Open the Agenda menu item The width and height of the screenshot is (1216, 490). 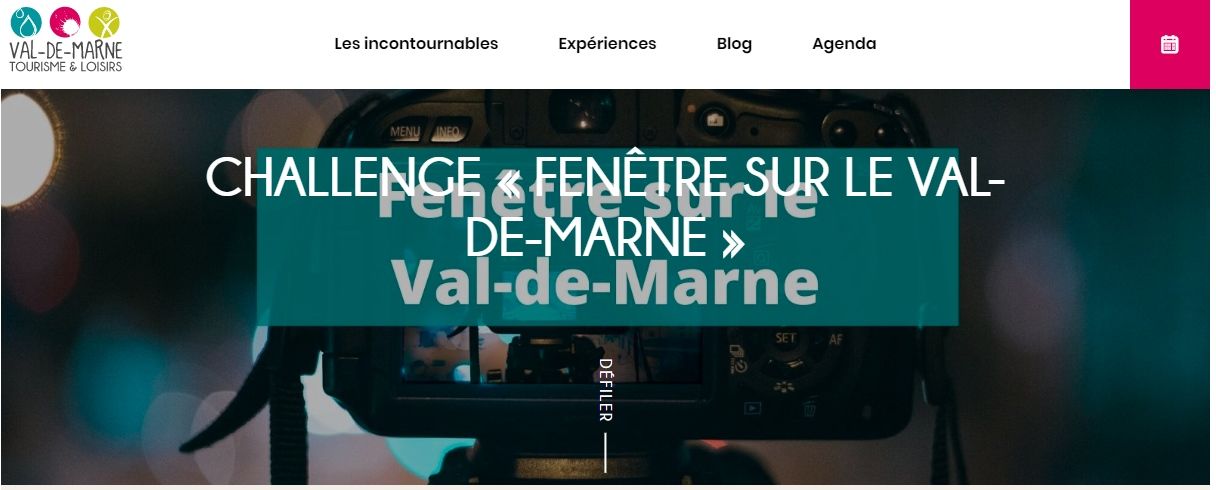[x=844, y=44]
